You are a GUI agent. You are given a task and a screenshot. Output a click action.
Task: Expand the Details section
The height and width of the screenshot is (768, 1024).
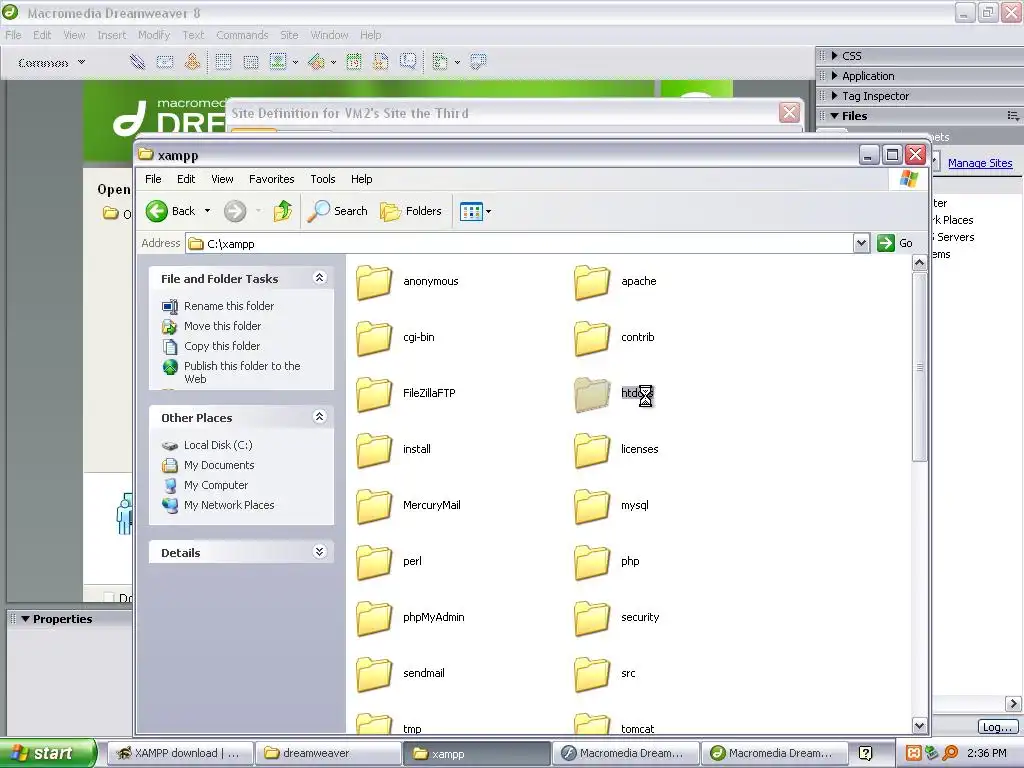[x=319, y=552]
